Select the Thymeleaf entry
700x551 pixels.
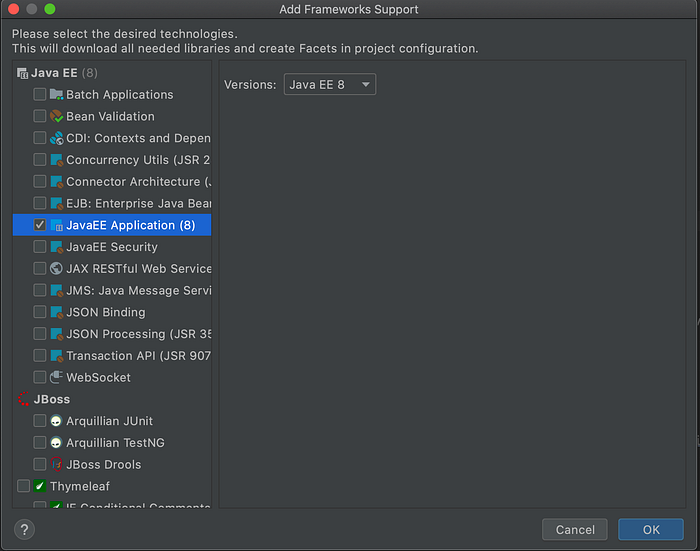pos(112,486)
